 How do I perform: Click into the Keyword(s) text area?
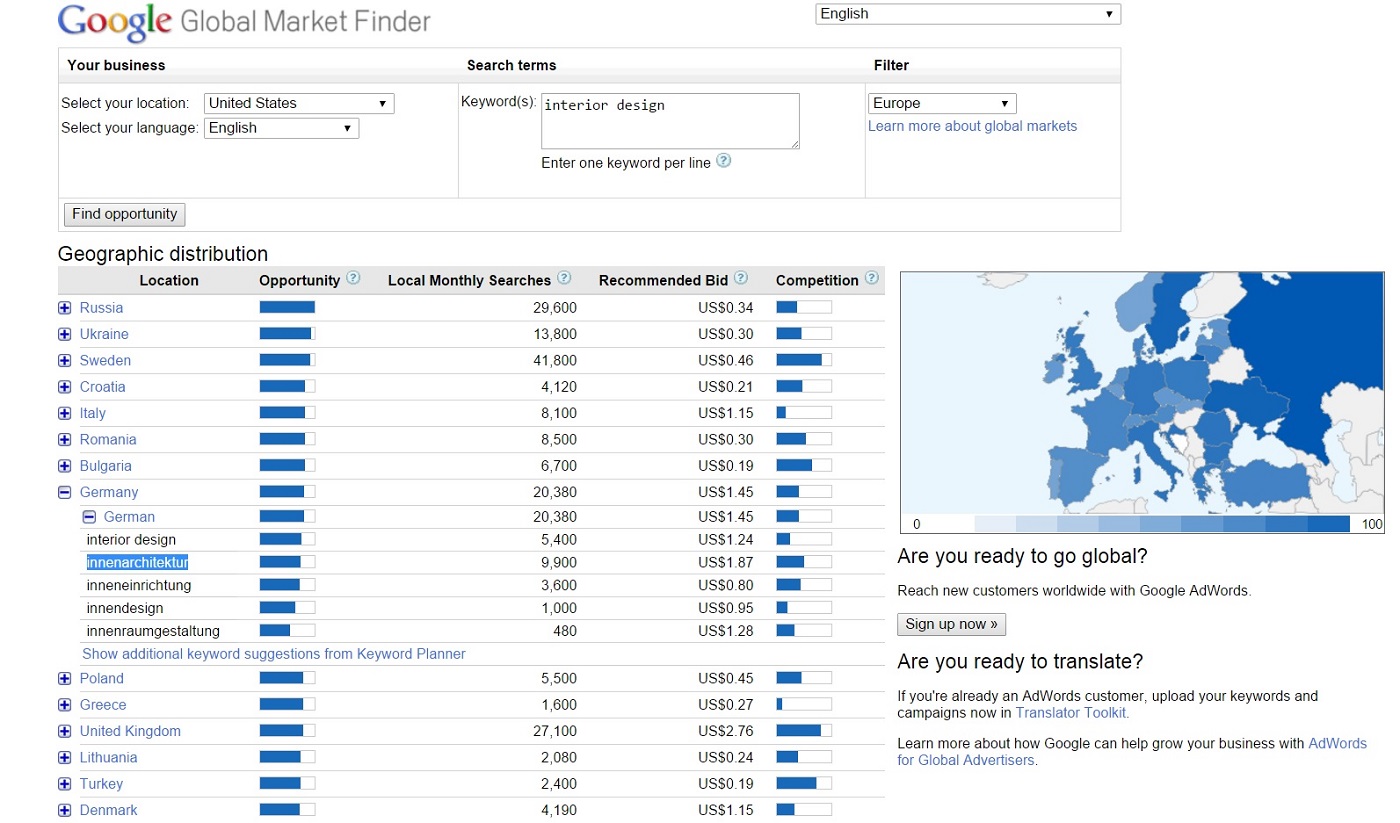point(670,121)
